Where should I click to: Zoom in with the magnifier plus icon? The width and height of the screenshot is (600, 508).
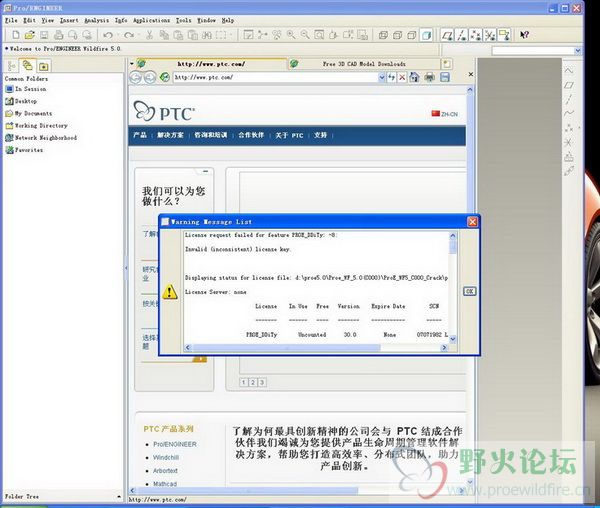[291, 35]
